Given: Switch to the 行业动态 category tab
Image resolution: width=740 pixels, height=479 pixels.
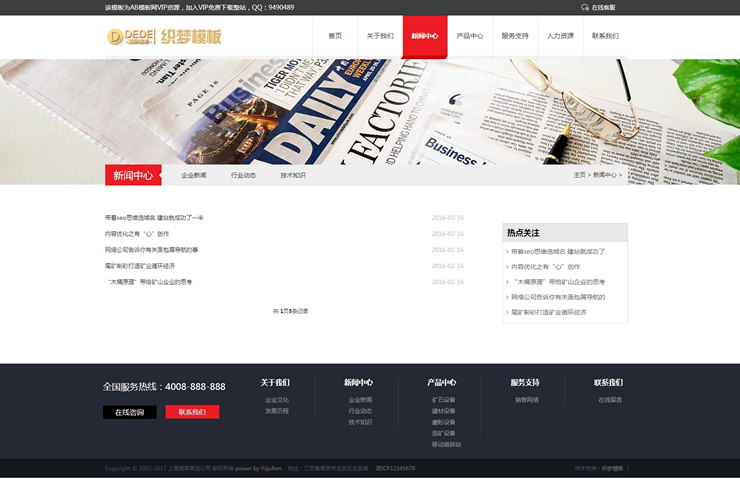Looking at the screenshot, I should tap(243, 175).
